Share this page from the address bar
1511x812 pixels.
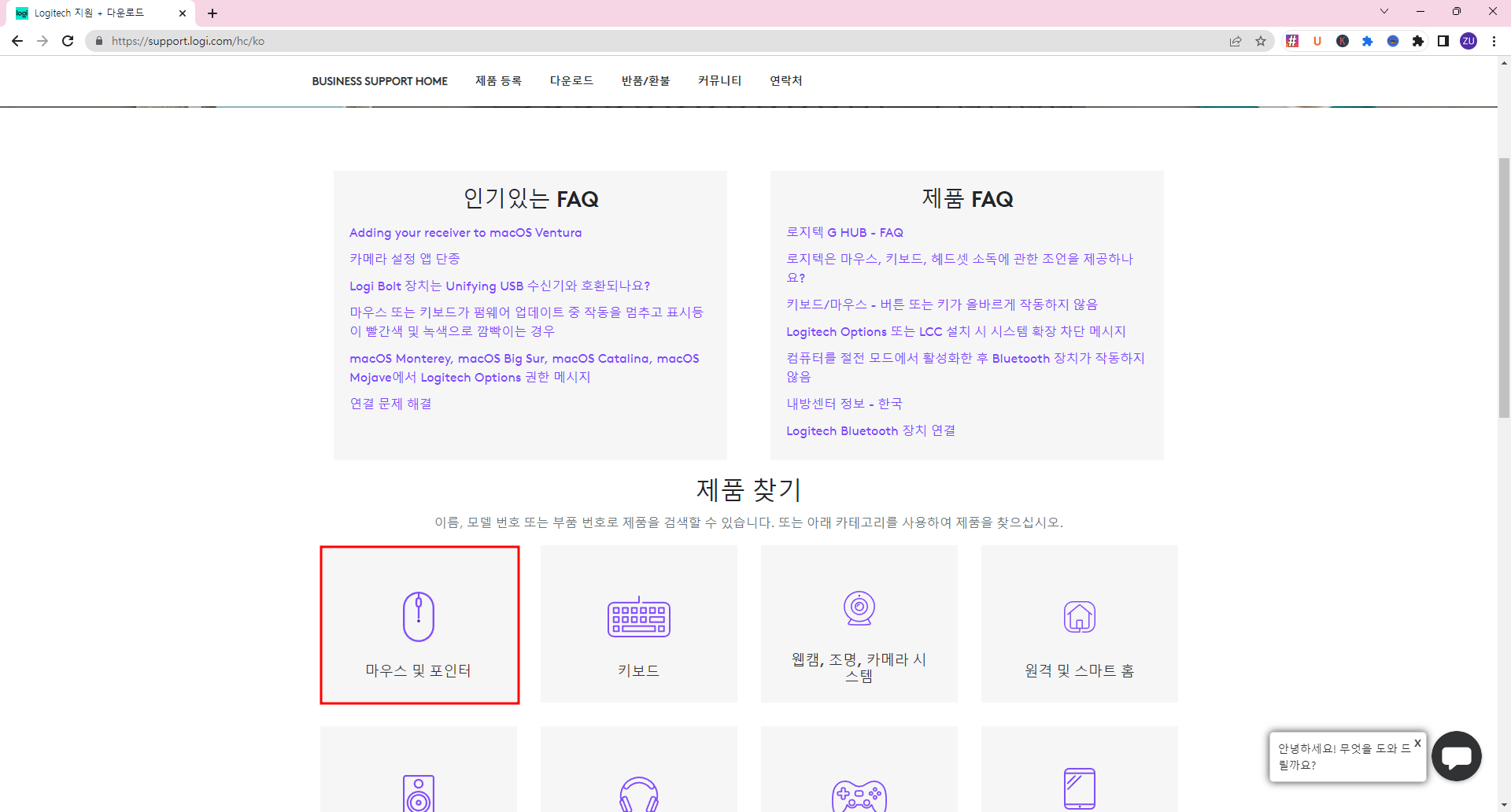[x=1236, y=41]
